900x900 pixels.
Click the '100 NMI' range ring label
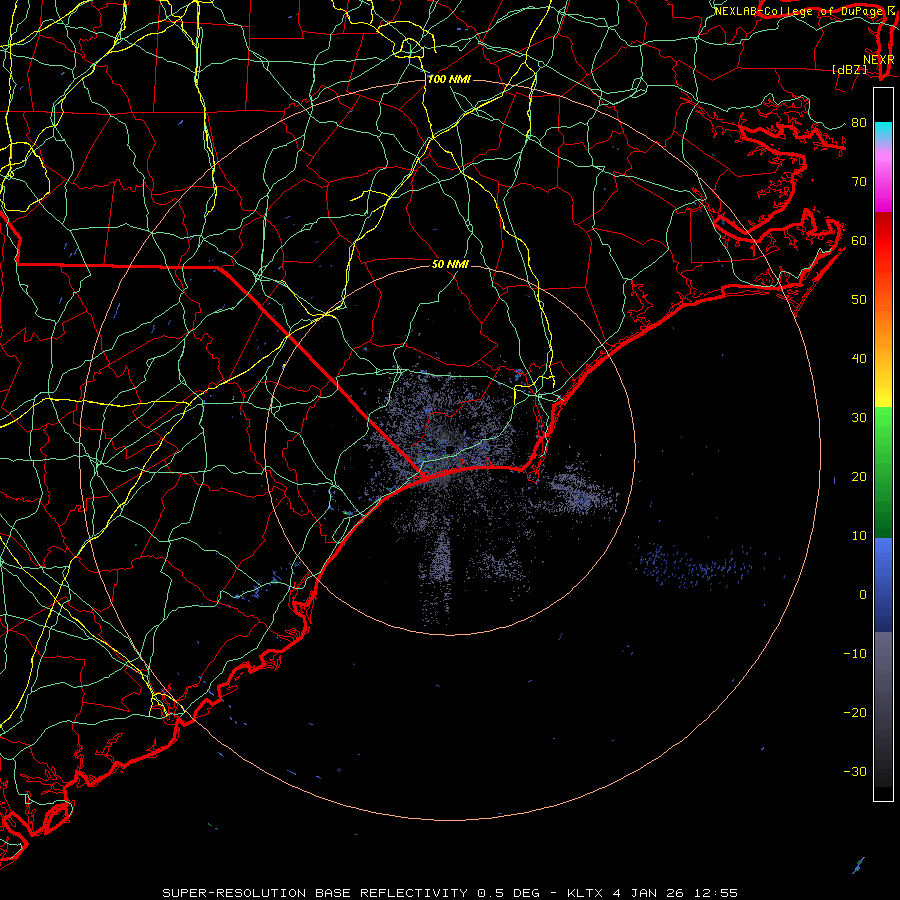449,79
